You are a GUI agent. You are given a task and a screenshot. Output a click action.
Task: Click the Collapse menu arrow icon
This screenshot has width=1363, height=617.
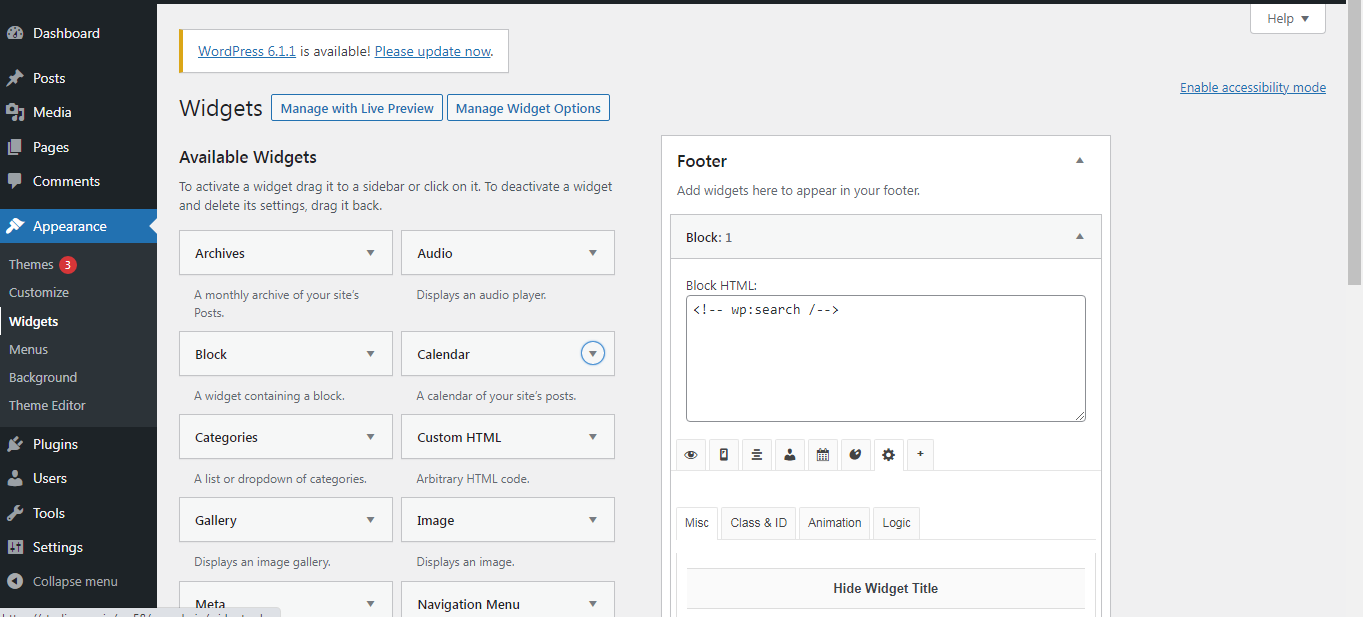pyautogui.click(x=15, y=581)
